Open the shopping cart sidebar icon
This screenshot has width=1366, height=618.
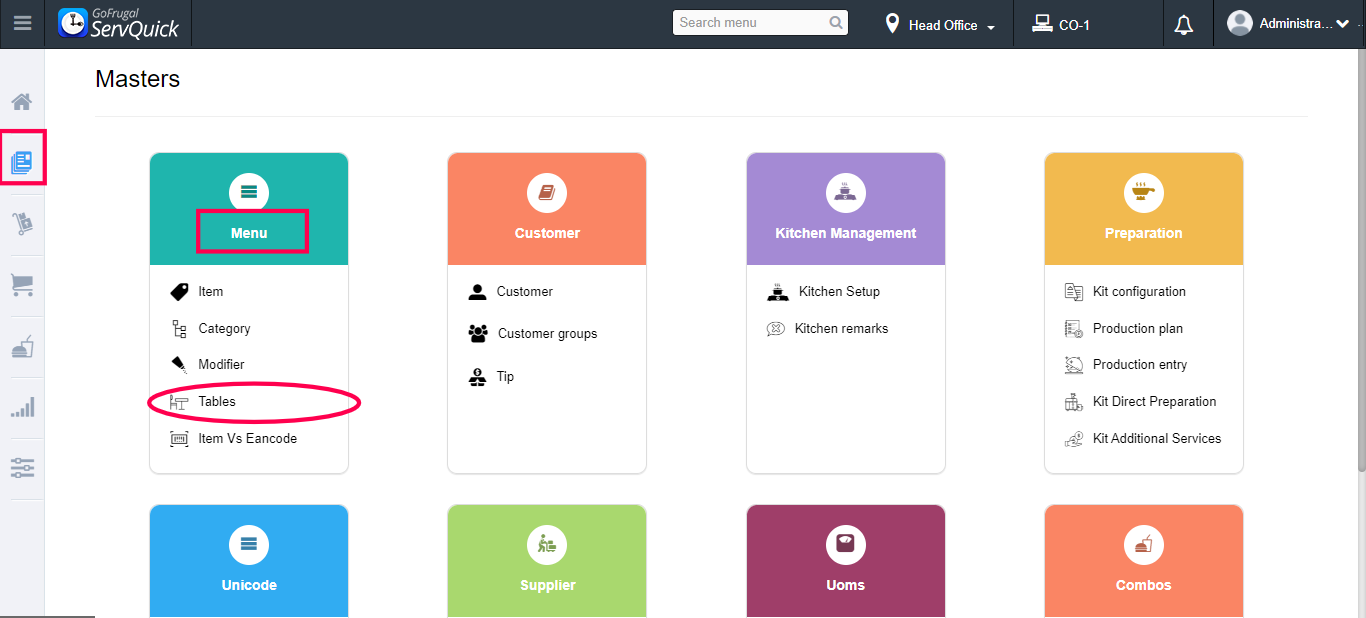[x=22, y=285]
